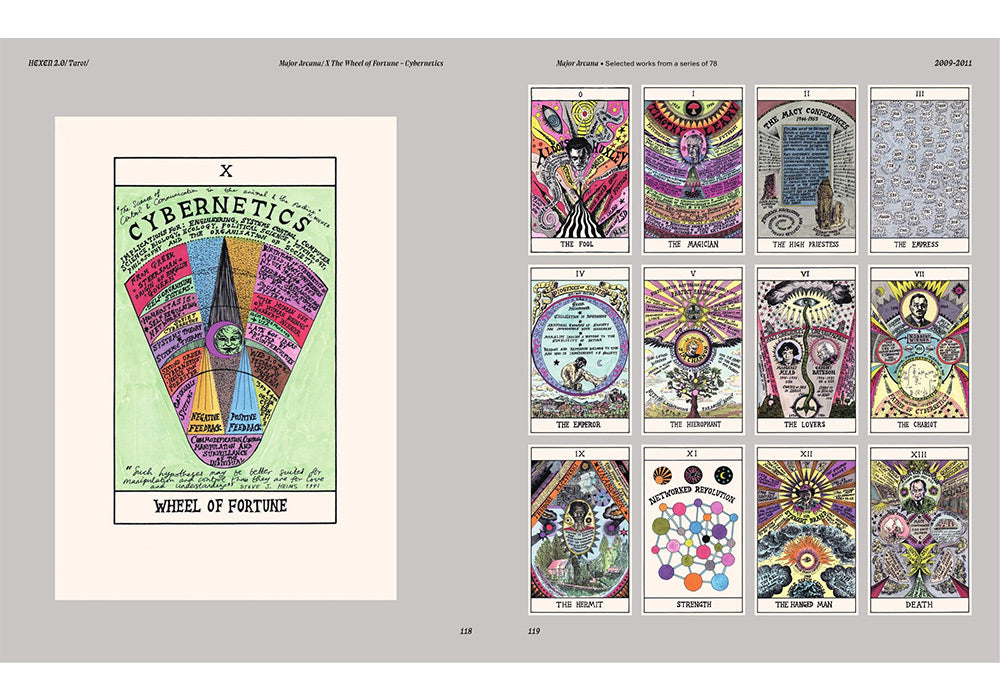Image resolution: width=1000 pixels, height=700 pixels.
Task: Open The High Priestess card
Action: click(x=806, y=170)
